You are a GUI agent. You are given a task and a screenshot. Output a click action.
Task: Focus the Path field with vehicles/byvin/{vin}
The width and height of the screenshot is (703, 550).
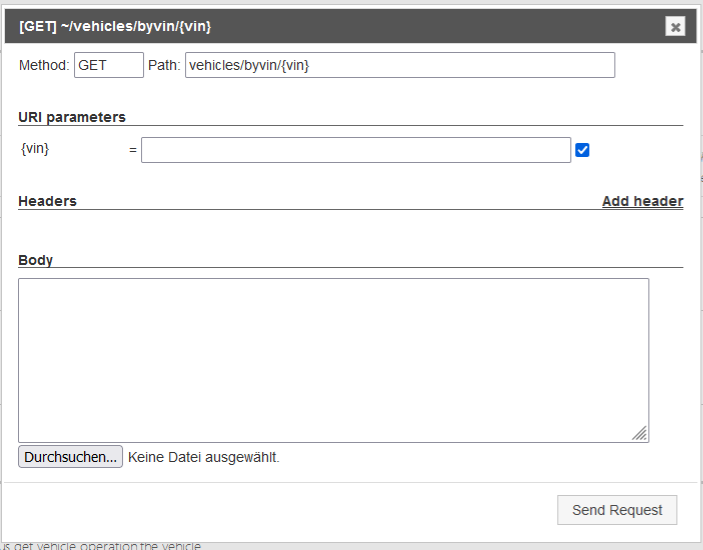[x=399, y=65]
